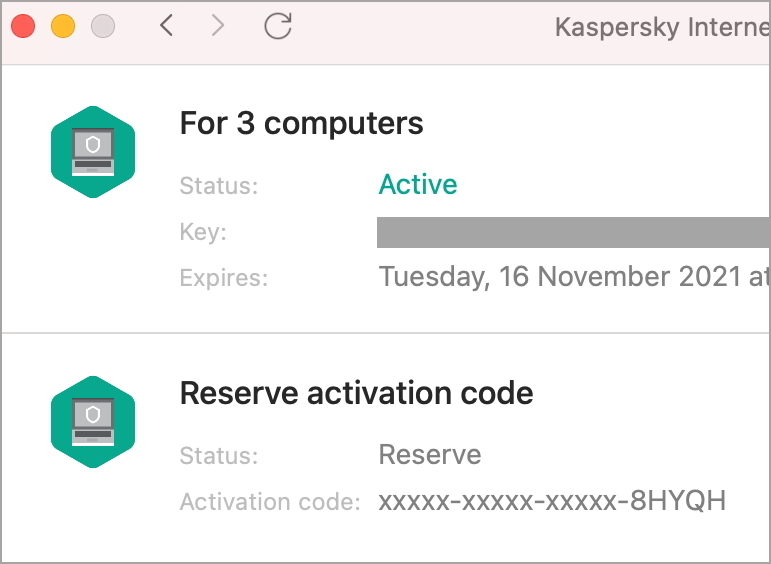Viewport: 771px width, 564px height.
Task: Click the Status: label under For 3 computers
Action: point(219,186)
